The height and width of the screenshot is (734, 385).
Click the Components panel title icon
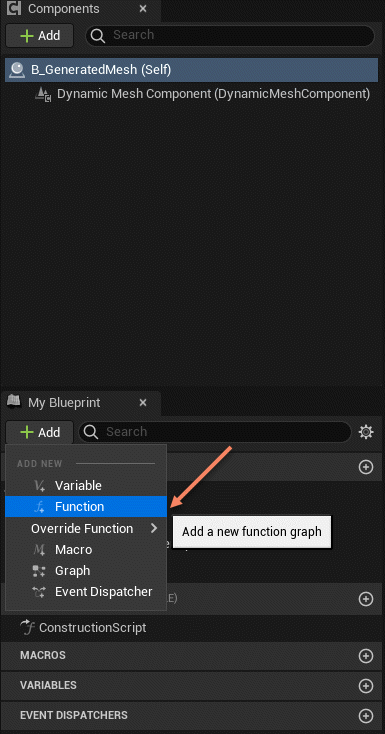[x=14, y=8]
